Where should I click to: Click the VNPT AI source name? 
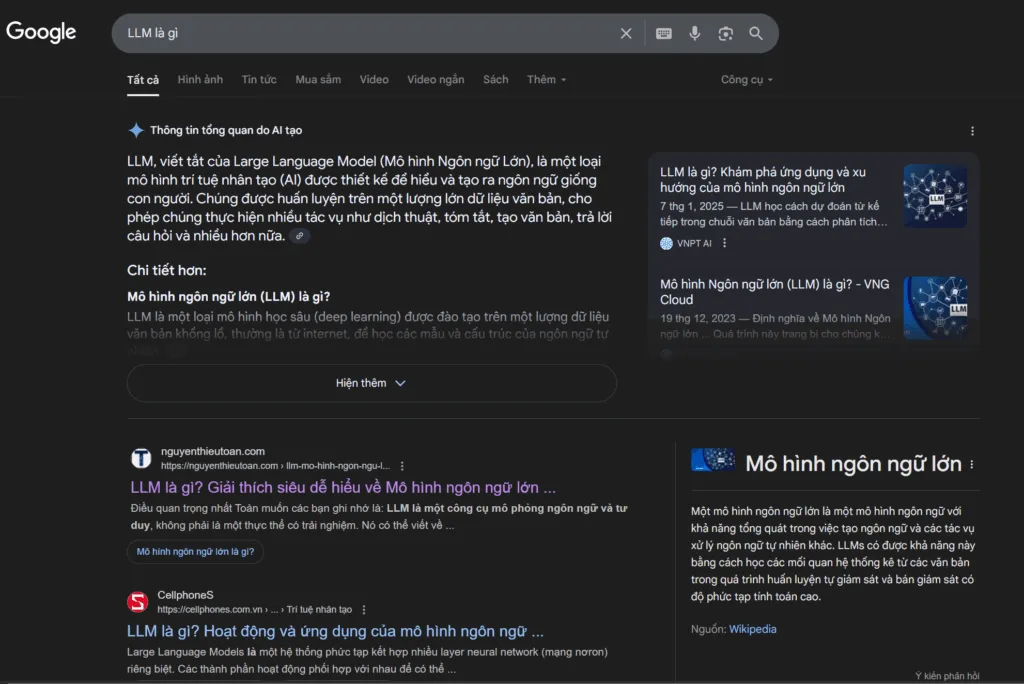(x=694, y=243)
